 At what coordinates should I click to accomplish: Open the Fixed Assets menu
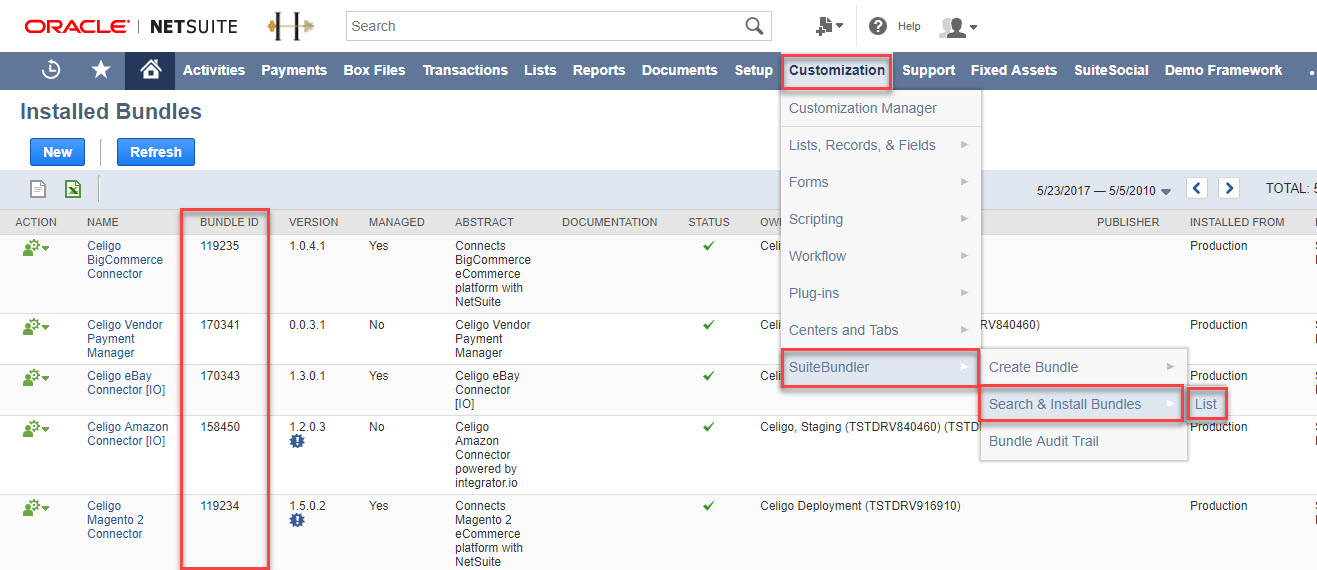(1014, 70)
